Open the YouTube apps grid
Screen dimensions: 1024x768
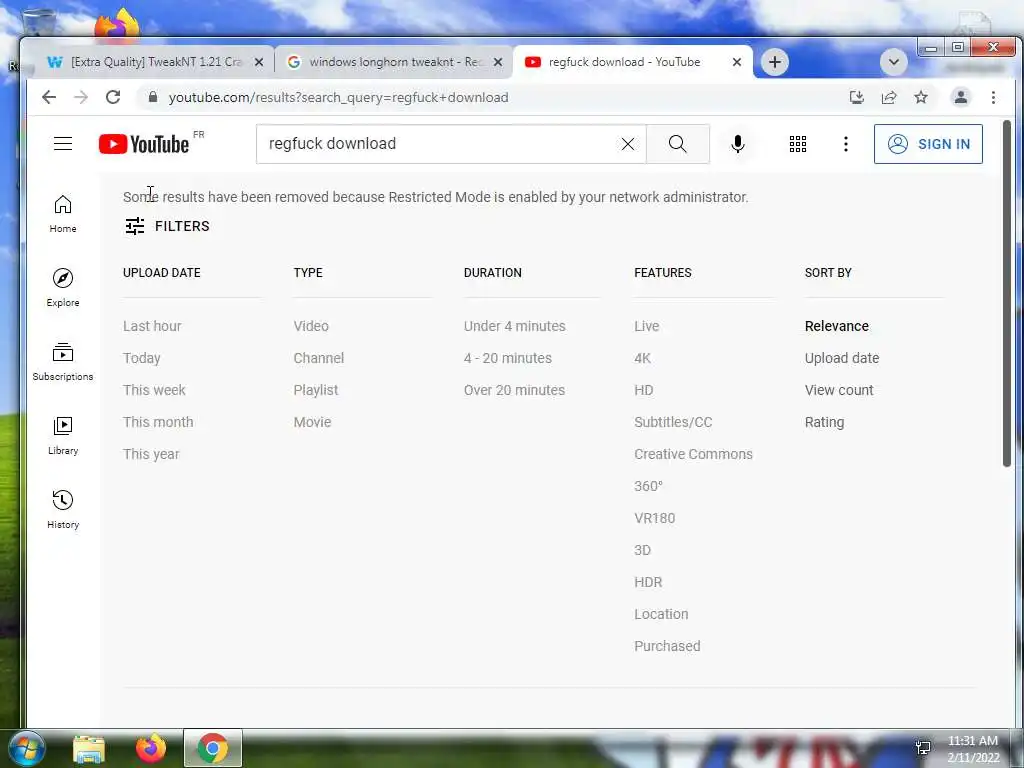tap(797, 144)
